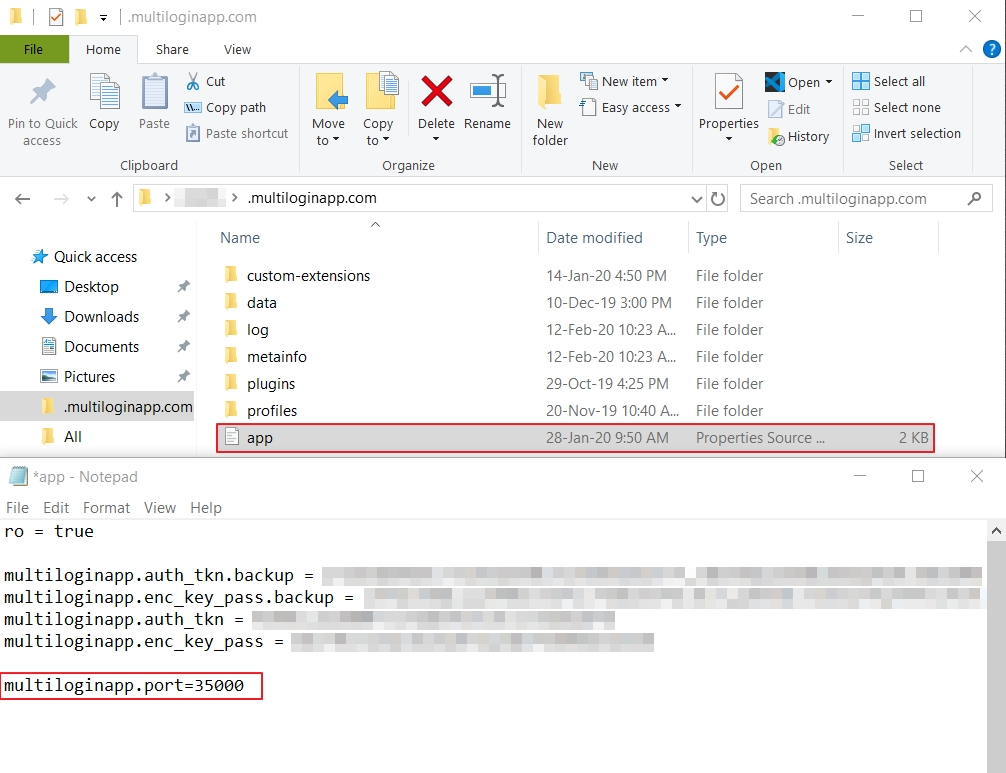Click the Copy icon in Clipboard group
Image resolution: width=1006 pixels, height=773 pixels.
pyautogui.click(x=104, y=92)
